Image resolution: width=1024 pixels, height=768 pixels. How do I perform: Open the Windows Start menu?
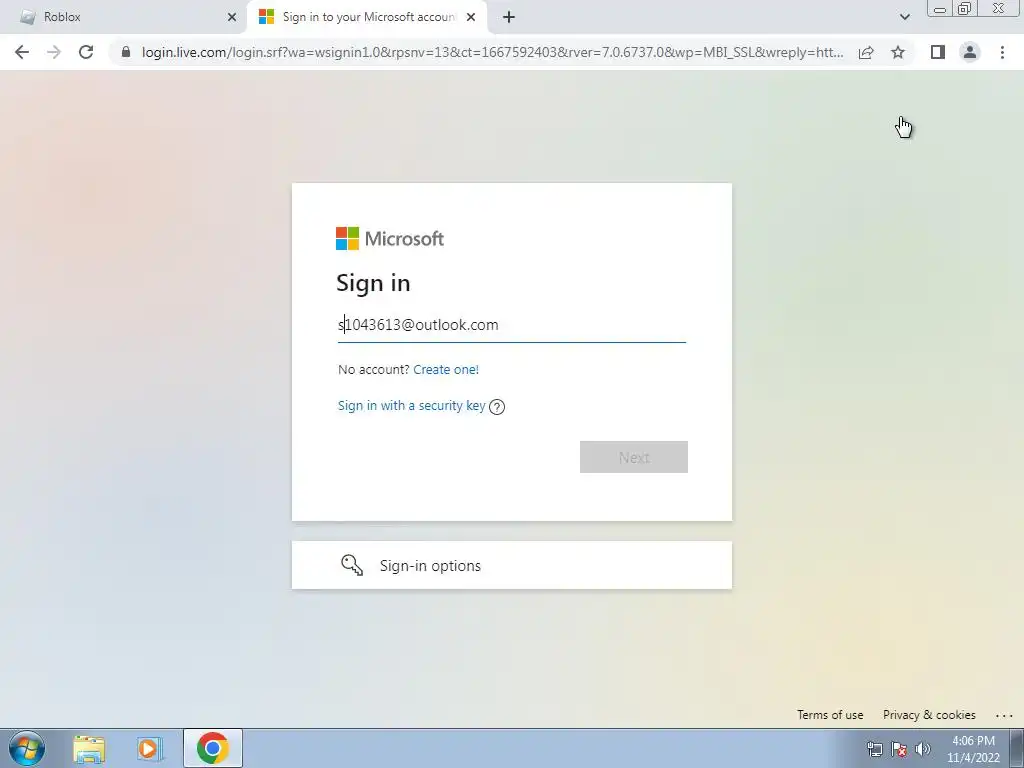tap(27, 748)
